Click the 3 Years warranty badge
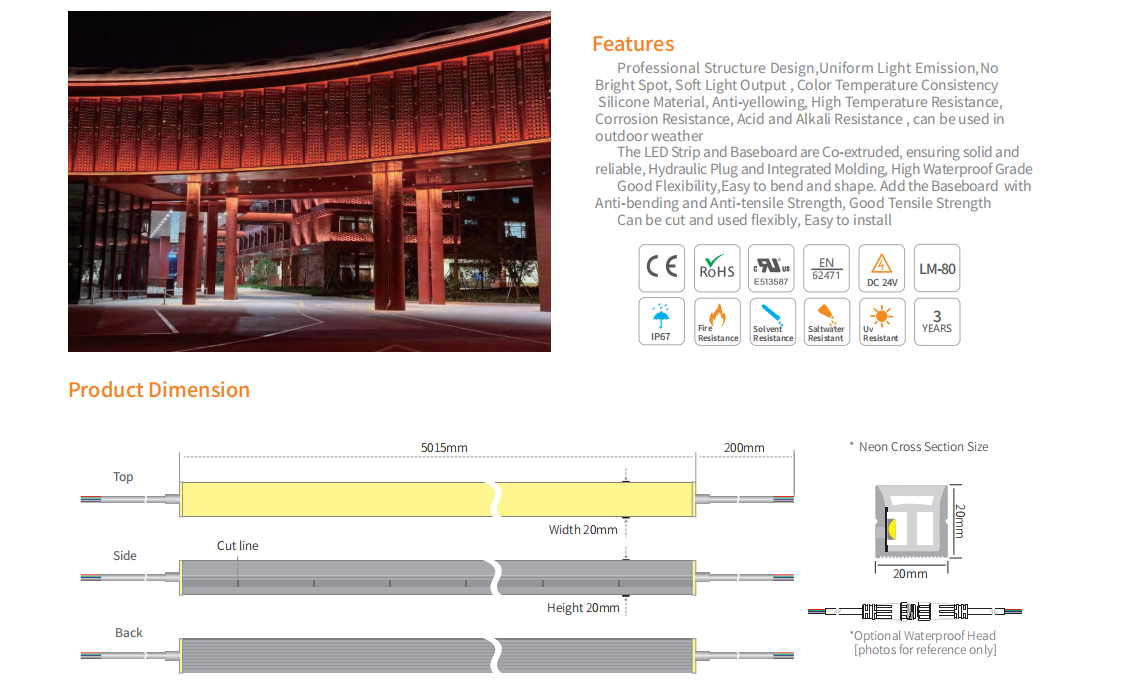 coord(936,322)
